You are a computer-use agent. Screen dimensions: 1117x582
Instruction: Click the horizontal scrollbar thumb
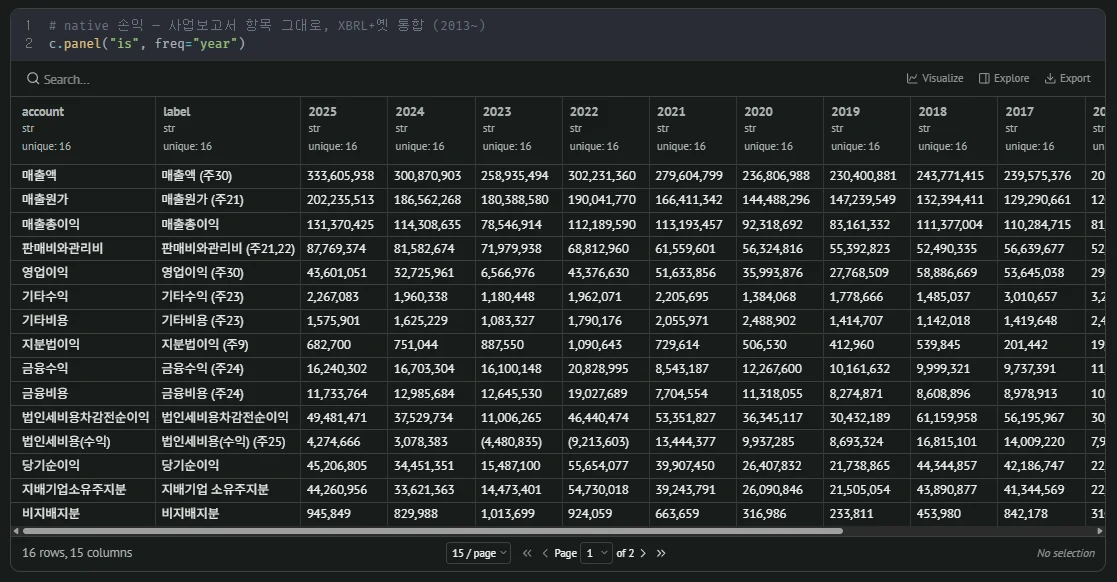click(x=432, y=531)
